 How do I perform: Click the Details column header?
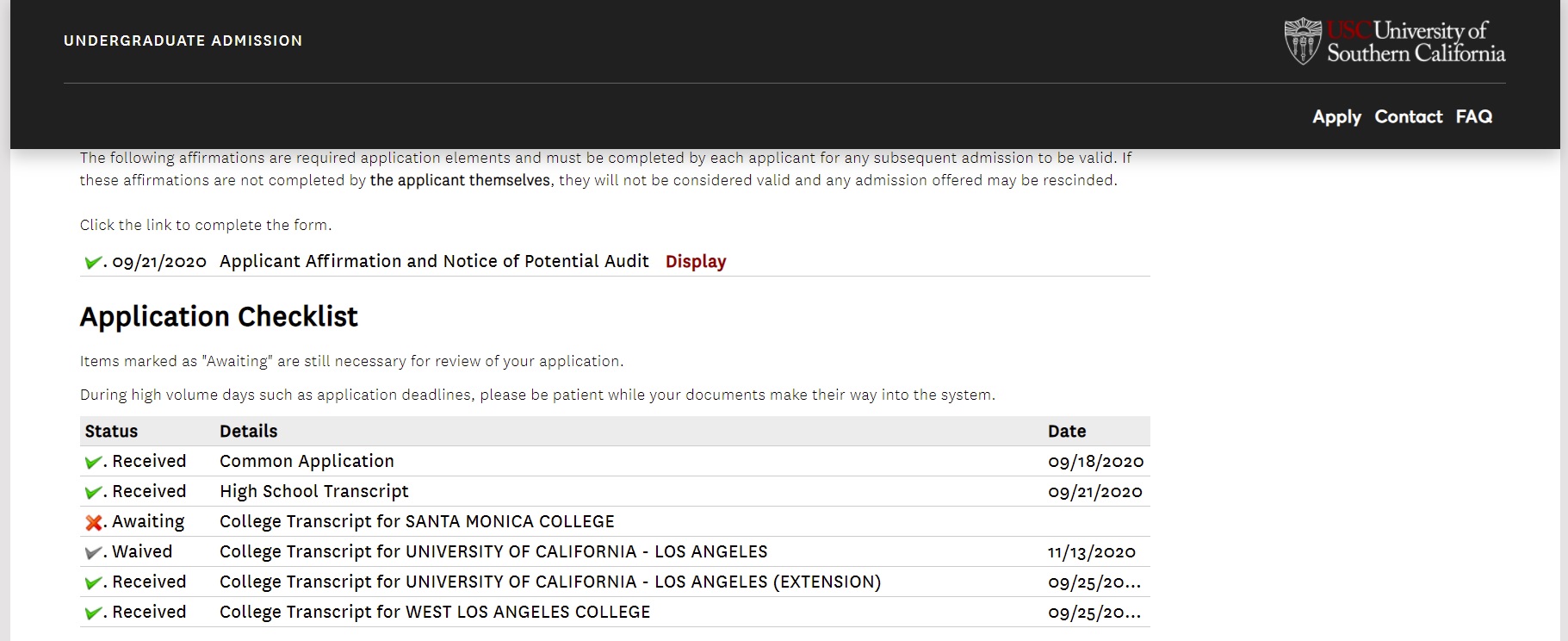[x=248, y=432]
